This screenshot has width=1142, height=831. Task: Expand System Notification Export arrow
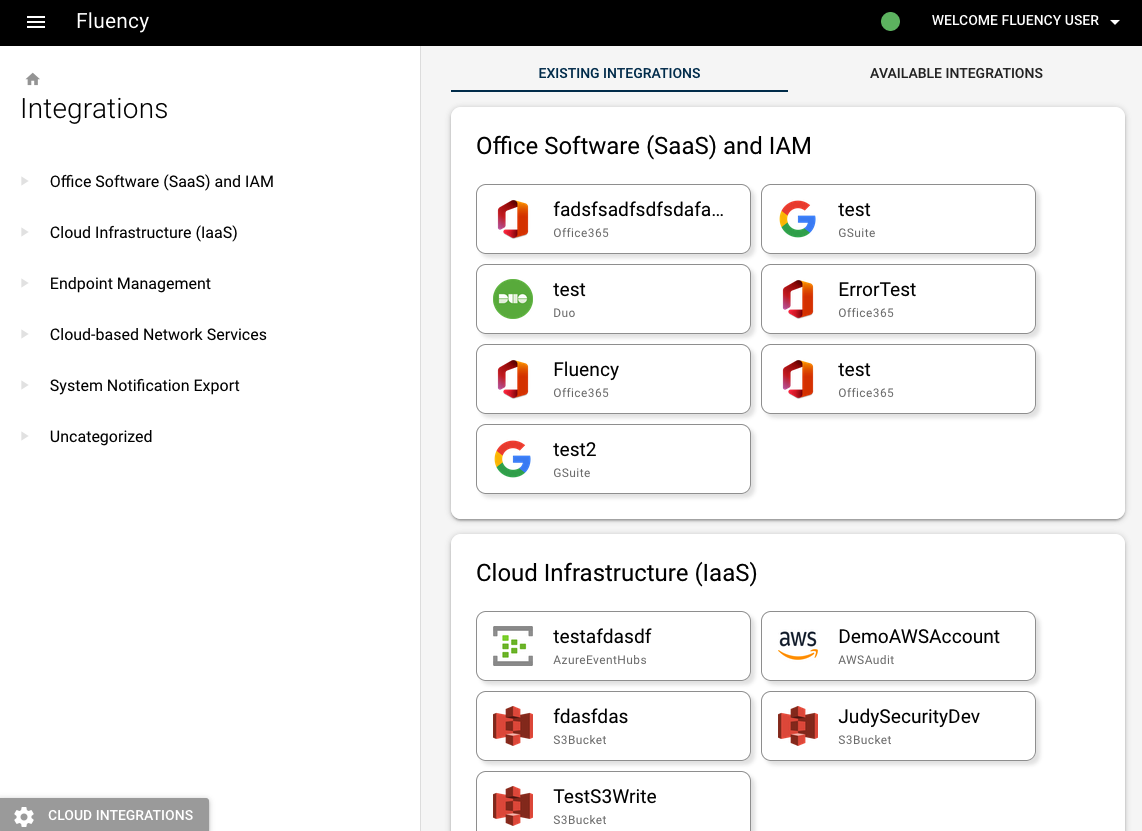pos(25,385)
